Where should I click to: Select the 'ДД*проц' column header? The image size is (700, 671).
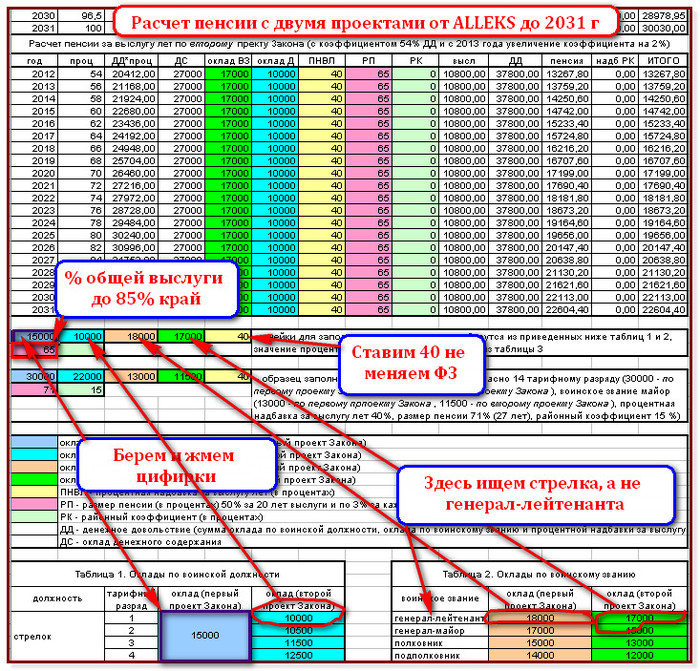tap(131, 61)
